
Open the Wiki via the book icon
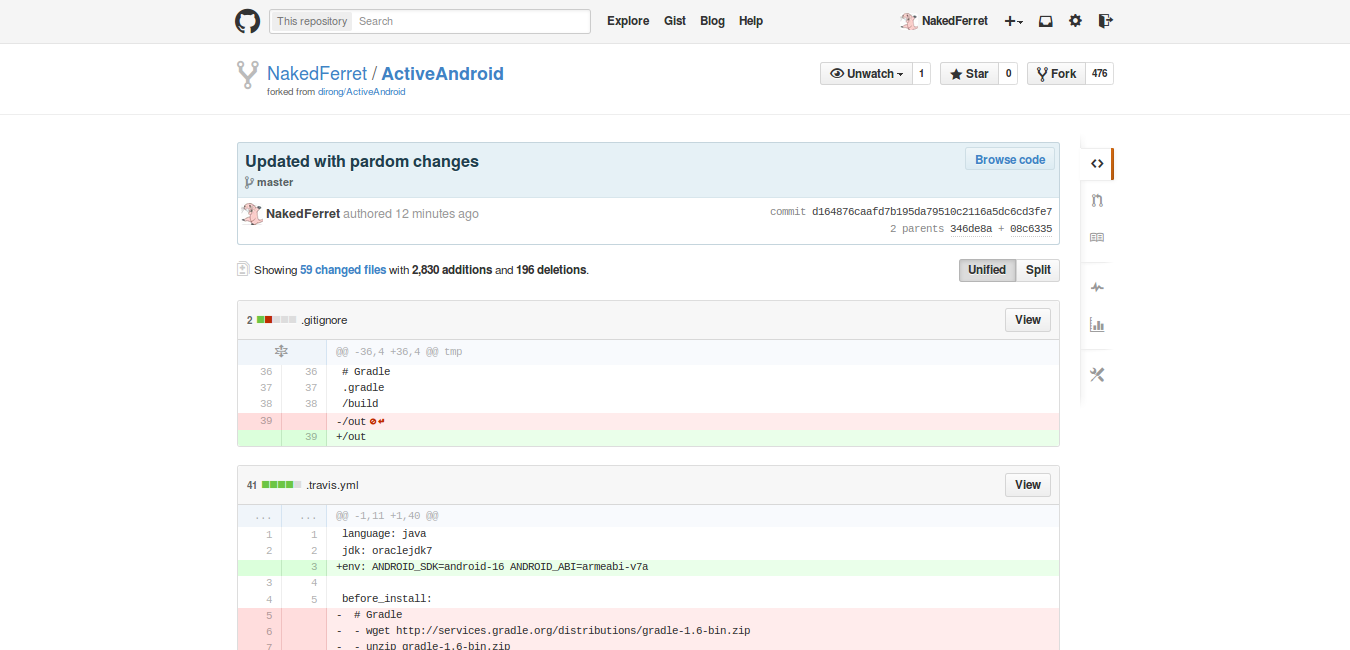(x=1097, y=237)
